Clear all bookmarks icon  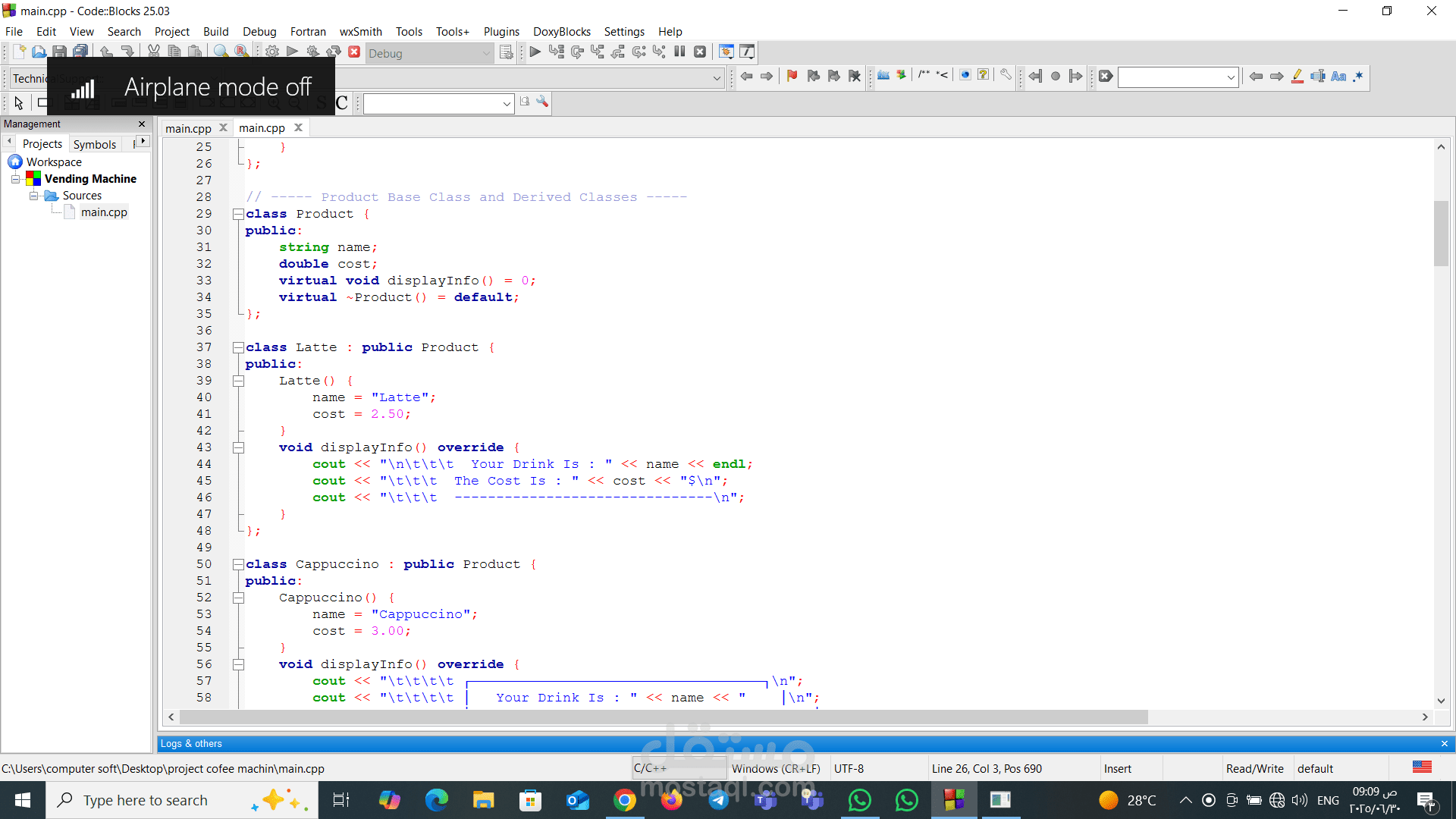click(x=855, y=76)
